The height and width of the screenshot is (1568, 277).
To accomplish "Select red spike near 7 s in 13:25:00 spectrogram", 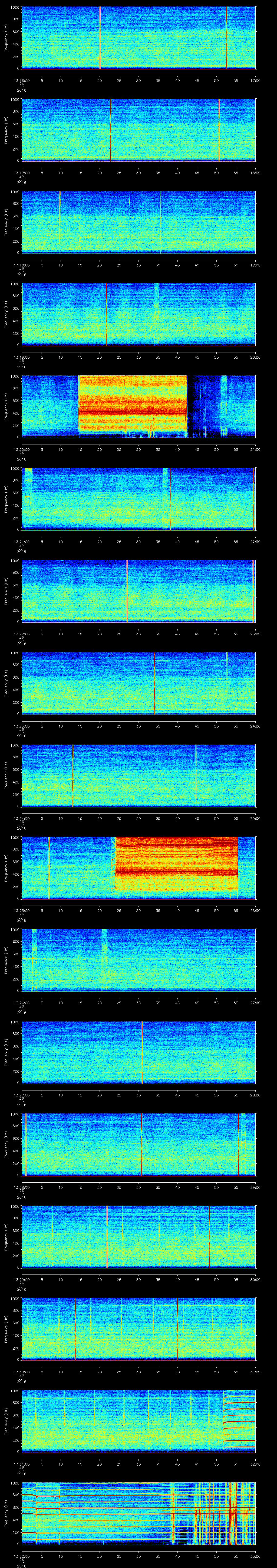I will [49, 868].
